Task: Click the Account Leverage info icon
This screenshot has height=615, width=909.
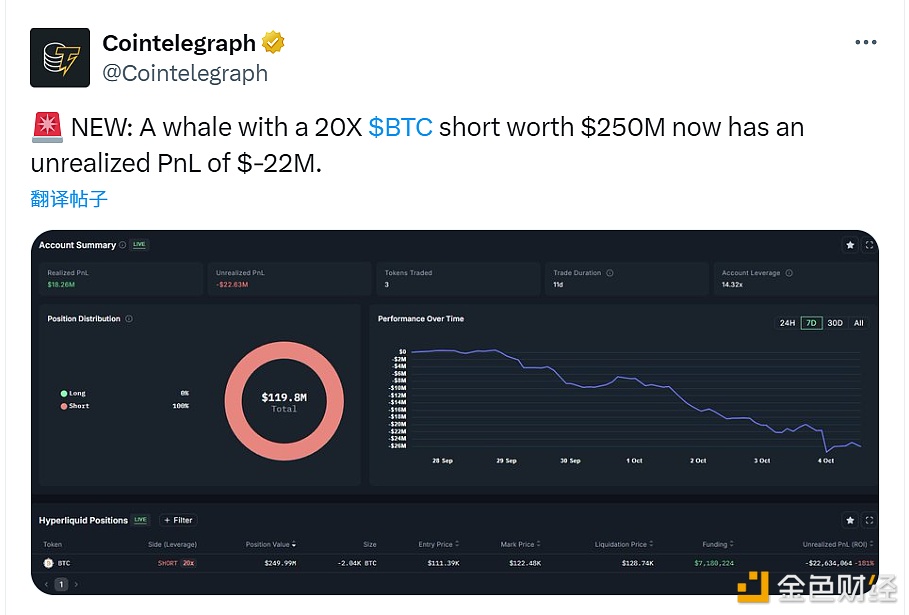Action: point(789,273)
